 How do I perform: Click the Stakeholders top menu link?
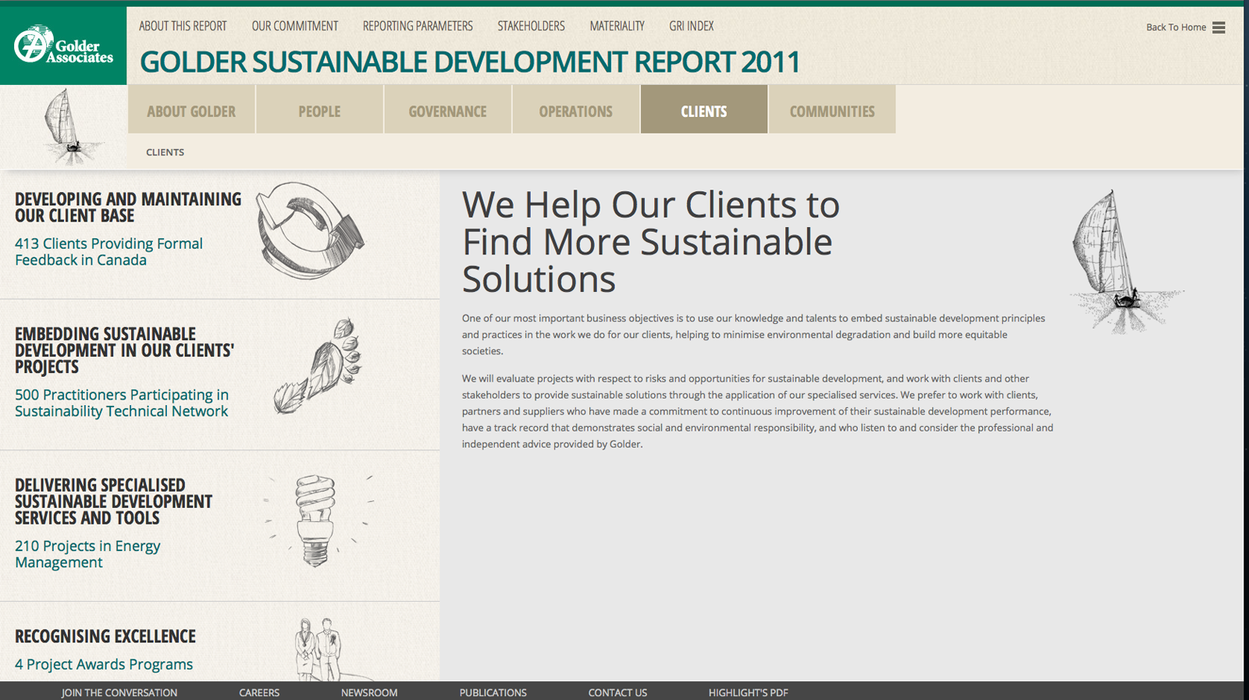(531, 26)
